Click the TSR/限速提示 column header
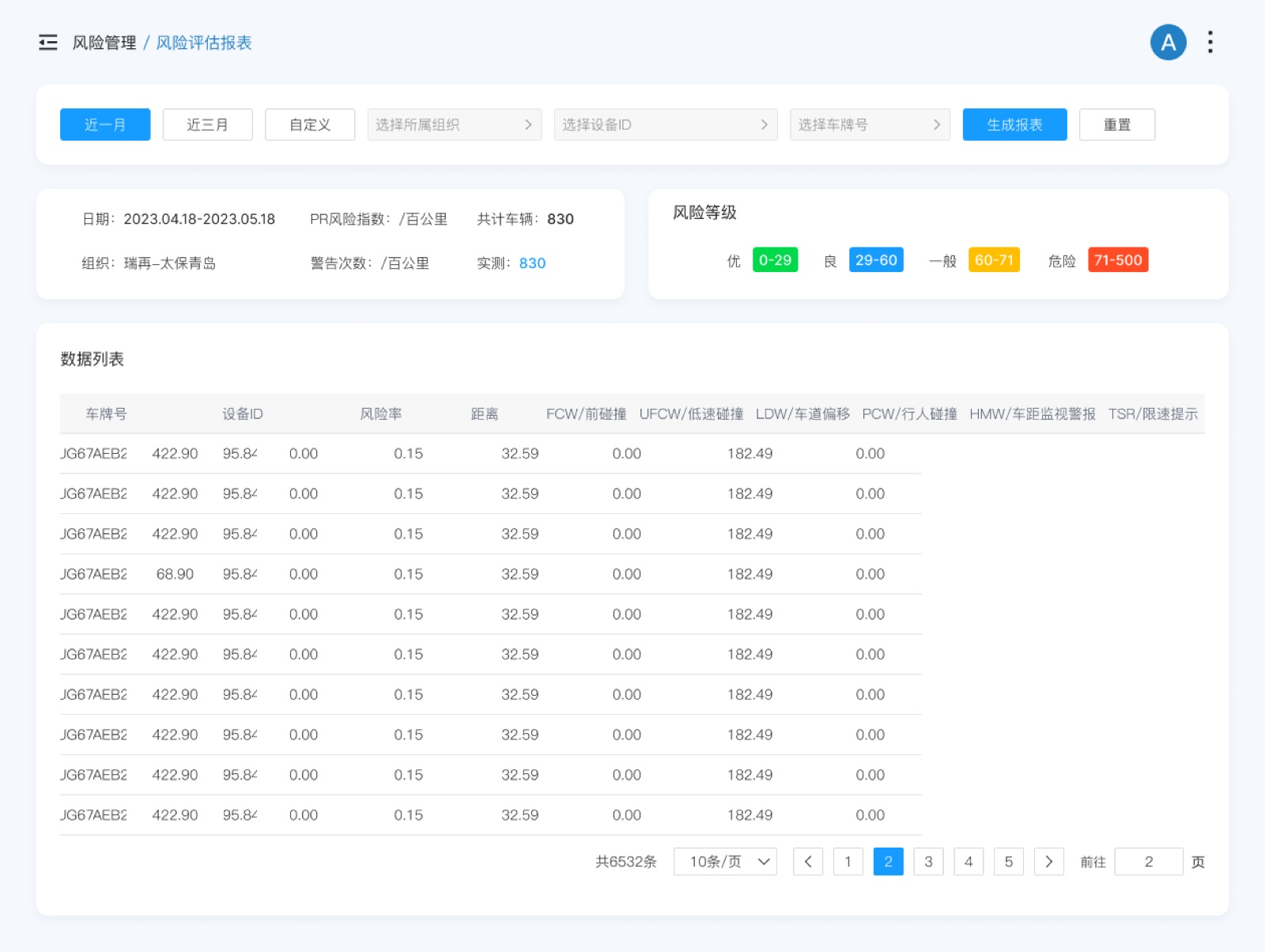The image size is (1265, 952). [1153, 414]
